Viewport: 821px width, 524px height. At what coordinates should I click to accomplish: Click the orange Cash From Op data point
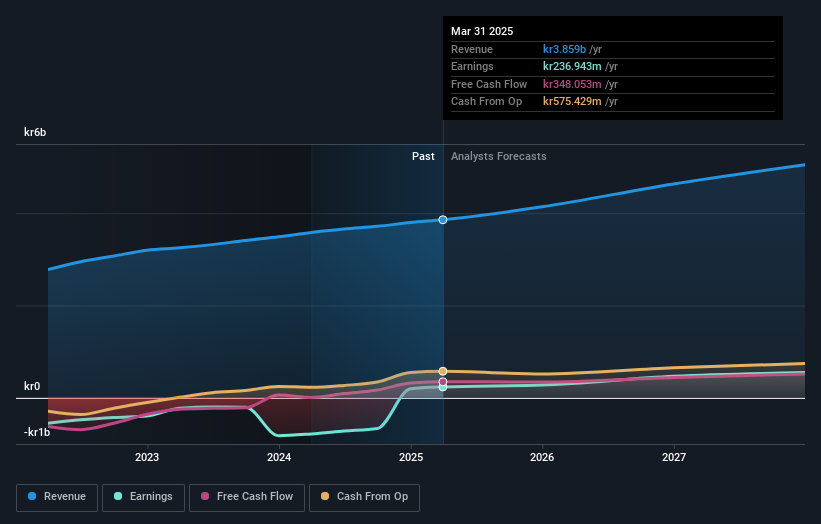(443, 371)
